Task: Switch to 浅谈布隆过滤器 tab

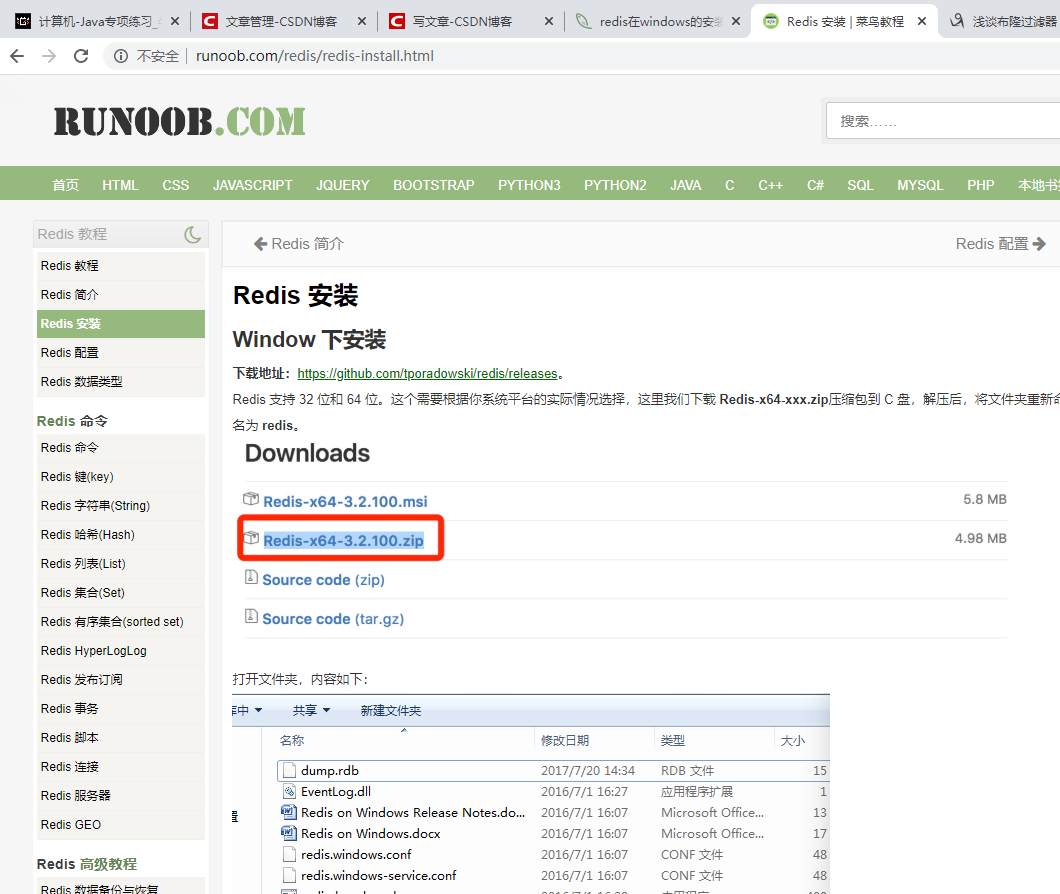Action: tap(1004, 22)
